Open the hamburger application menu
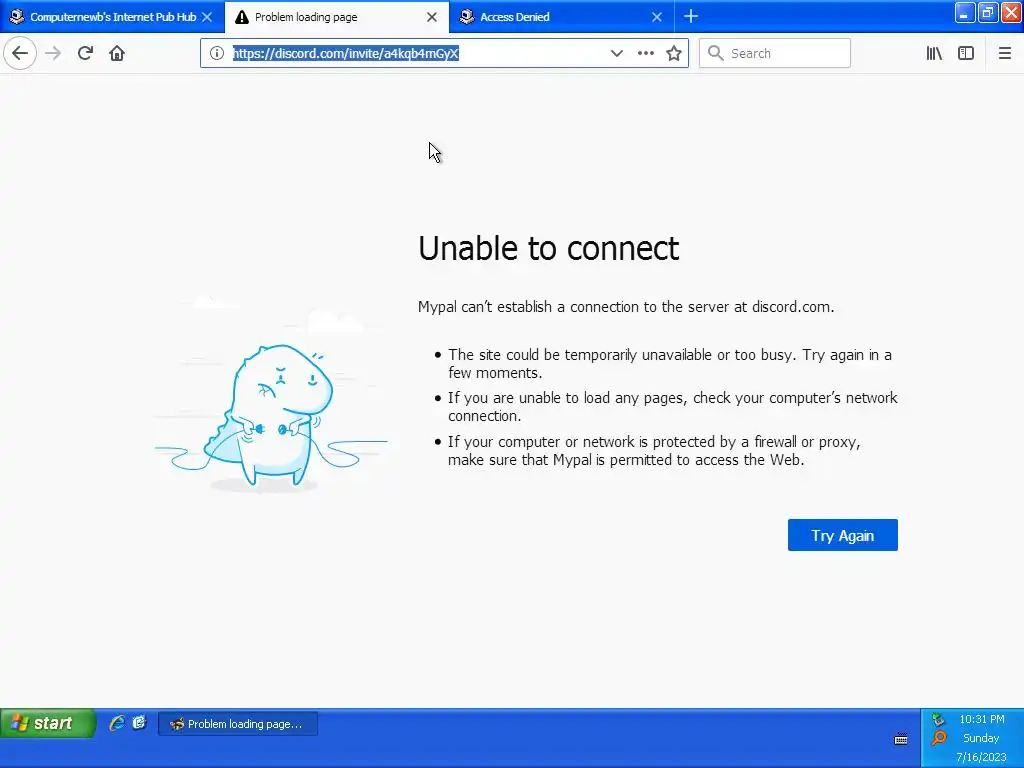The height and width of the screenshot is (768, 1024). point(1004,53)
